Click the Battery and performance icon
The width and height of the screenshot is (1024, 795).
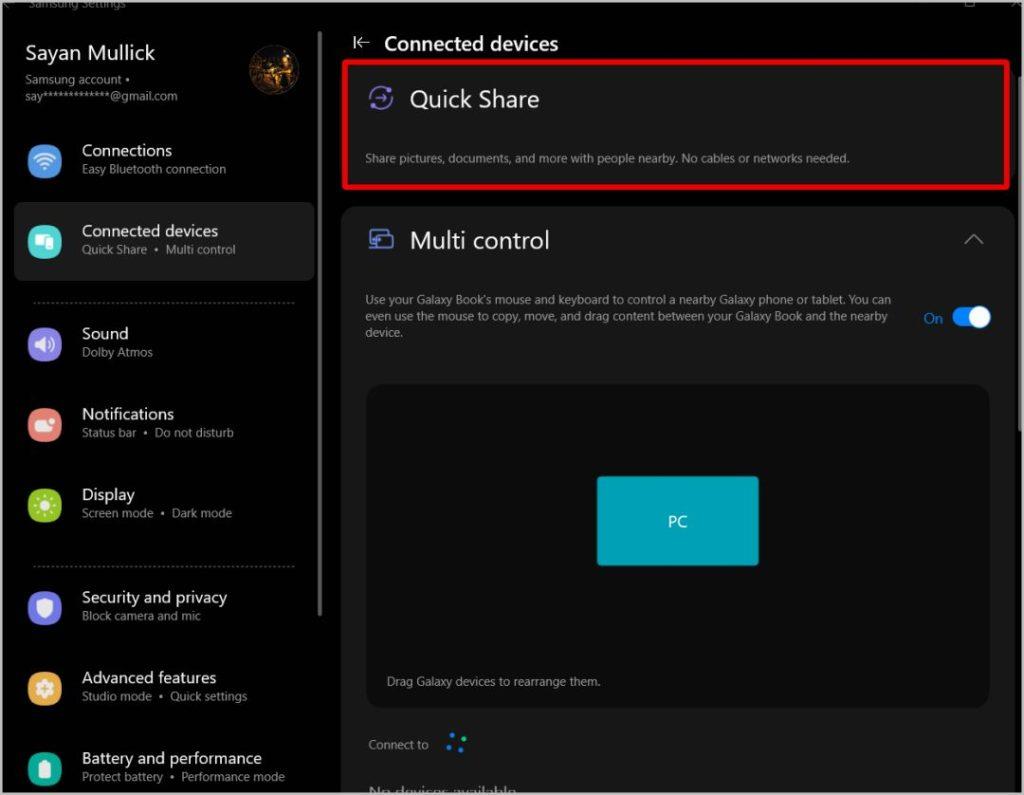(x=44, y=768)
